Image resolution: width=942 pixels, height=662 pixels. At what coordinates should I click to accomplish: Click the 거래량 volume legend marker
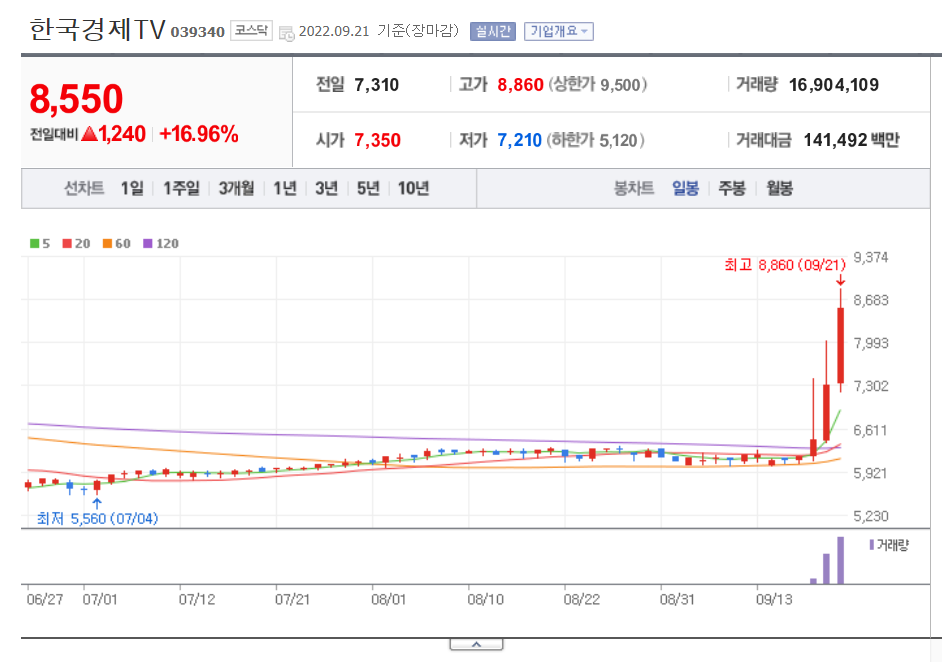[872, 545]
